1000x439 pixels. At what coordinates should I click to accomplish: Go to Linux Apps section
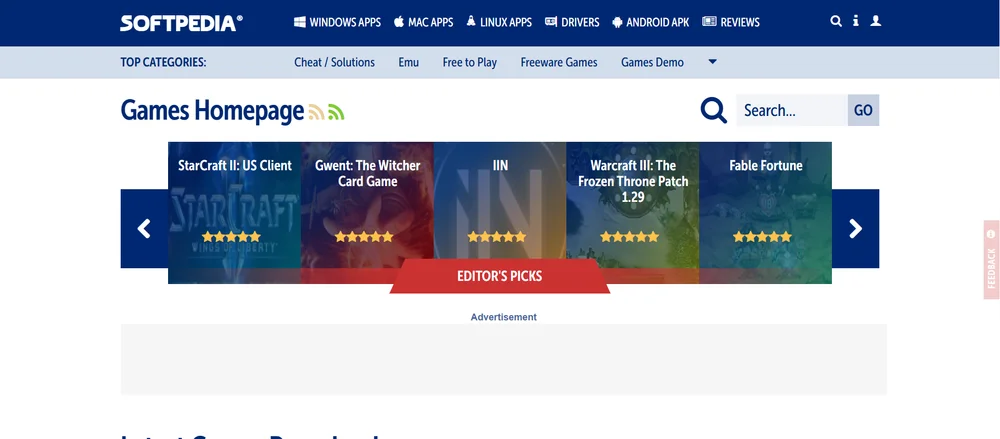point(499,22)
